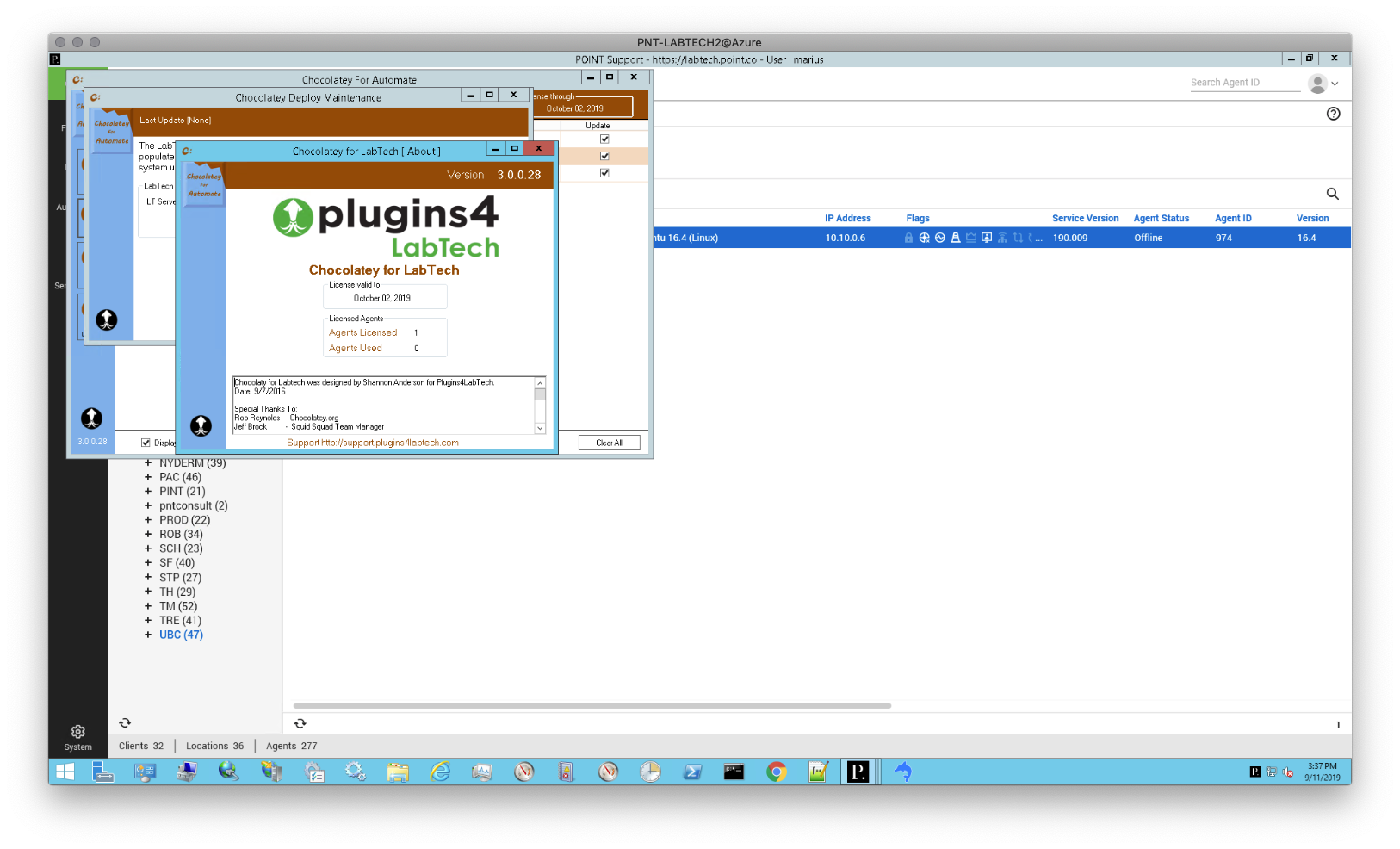
Task: Click the Search Agent ID field
Action: [x=1244, y=82]
